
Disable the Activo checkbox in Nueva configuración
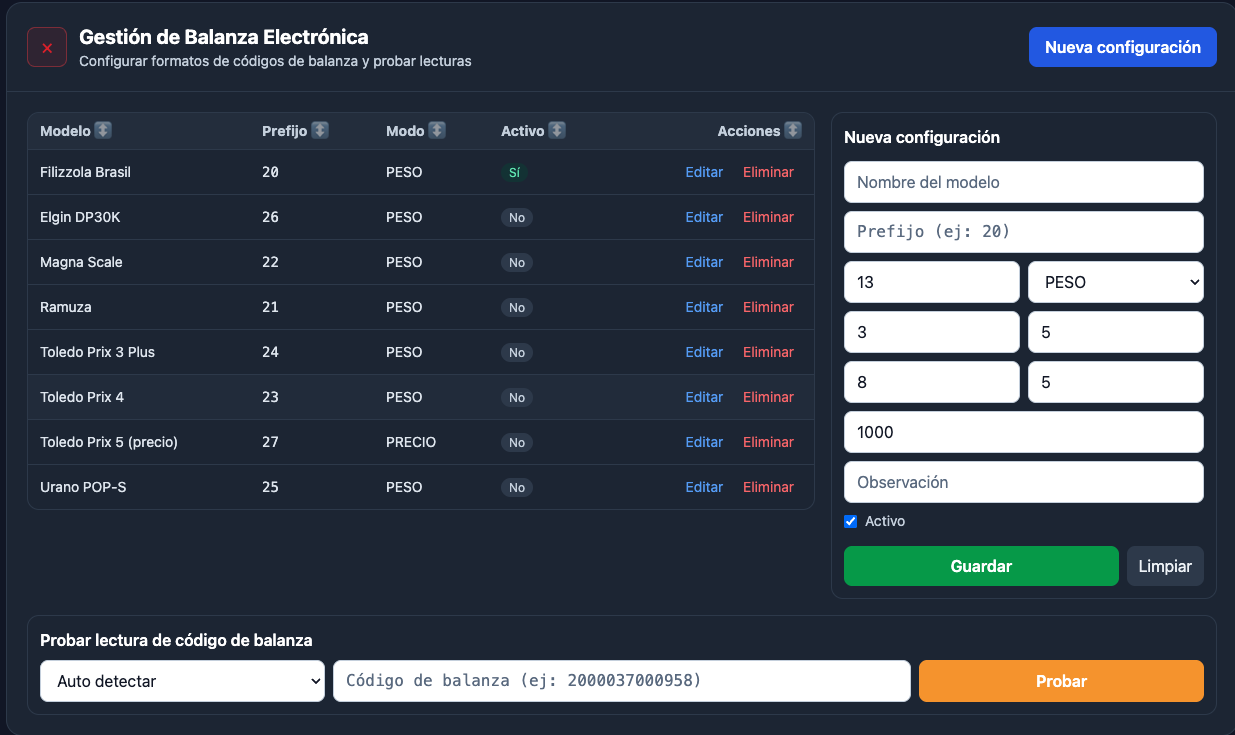click(851, 521)
